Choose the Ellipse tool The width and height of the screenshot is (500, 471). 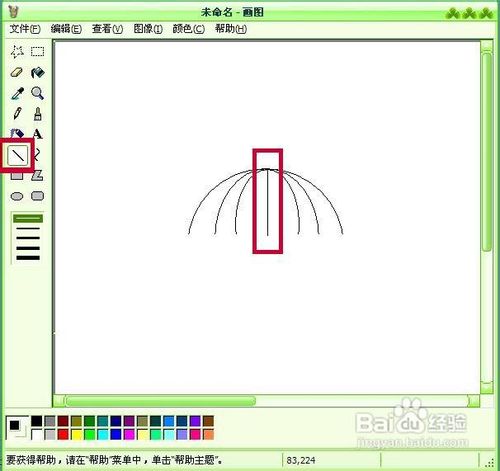(17, 196)
